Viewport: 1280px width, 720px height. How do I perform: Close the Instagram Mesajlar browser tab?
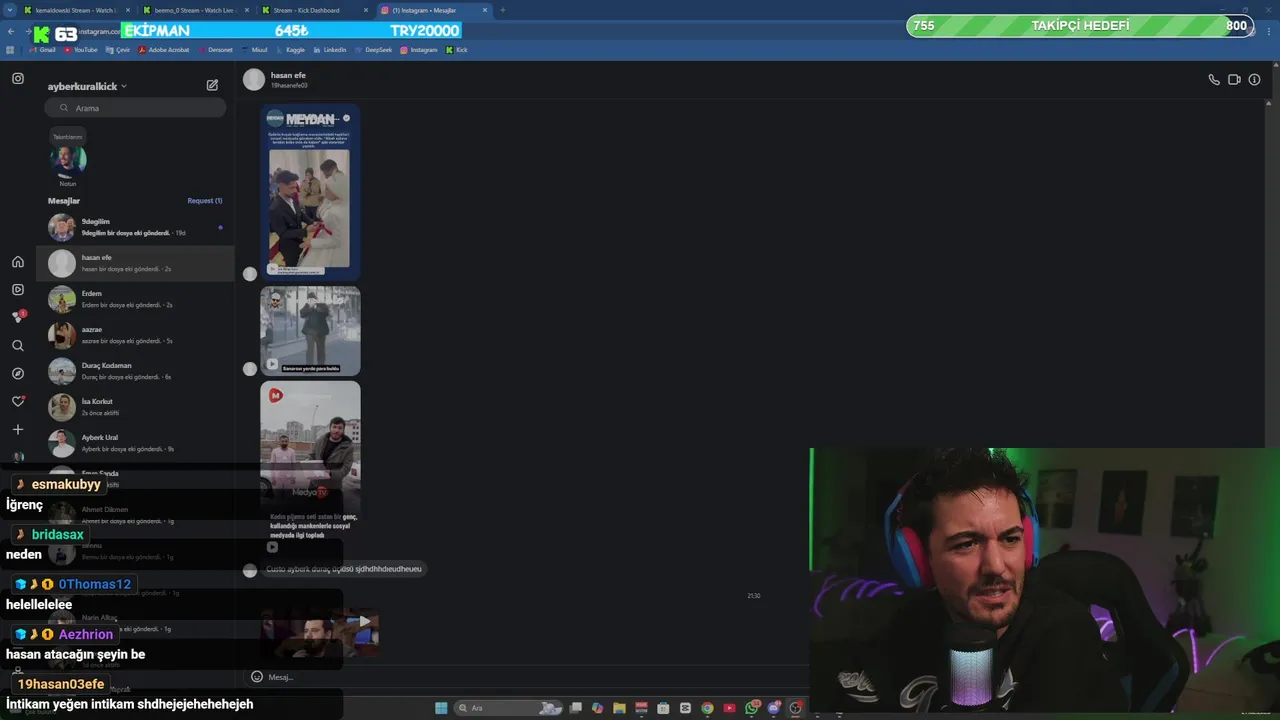click(485, 10)
